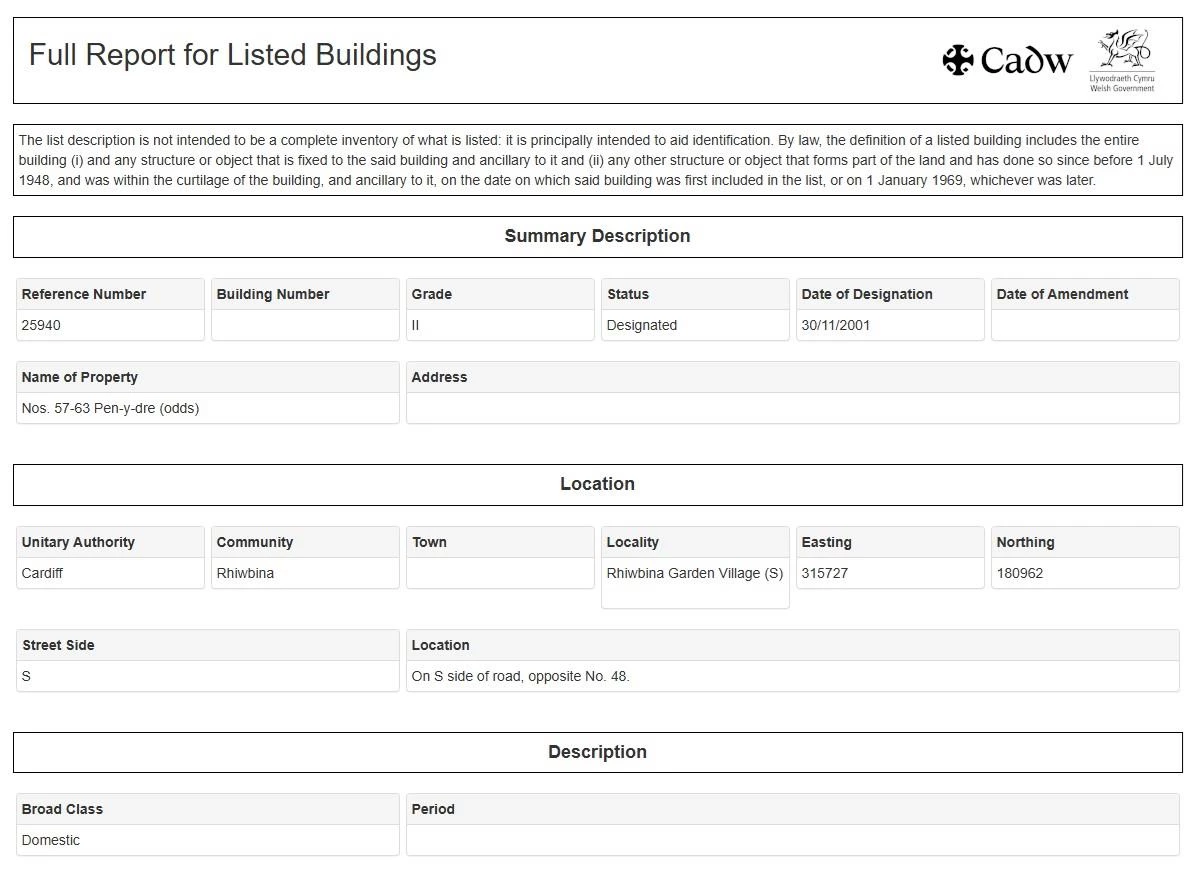This screenshot has width=1200, height=869.
Task: Click the Cadw logo
Action: (1007, 60)
